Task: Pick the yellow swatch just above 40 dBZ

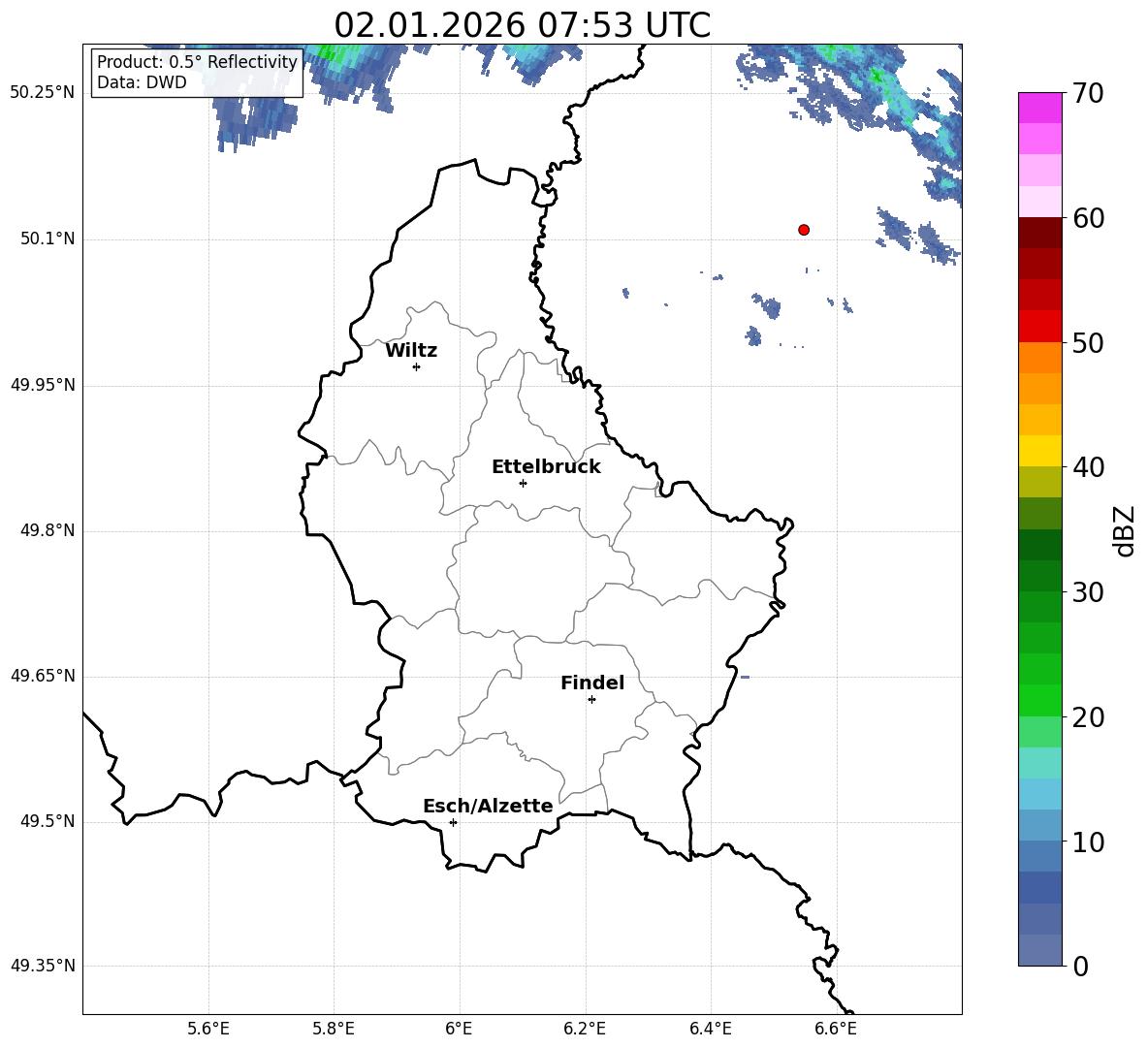Action: [1039, 452]
